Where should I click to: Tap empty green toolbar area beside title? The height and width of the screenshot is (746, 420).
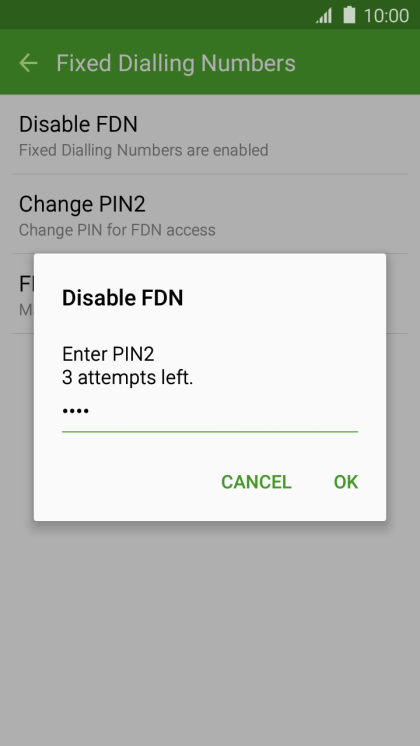point(357,63)
